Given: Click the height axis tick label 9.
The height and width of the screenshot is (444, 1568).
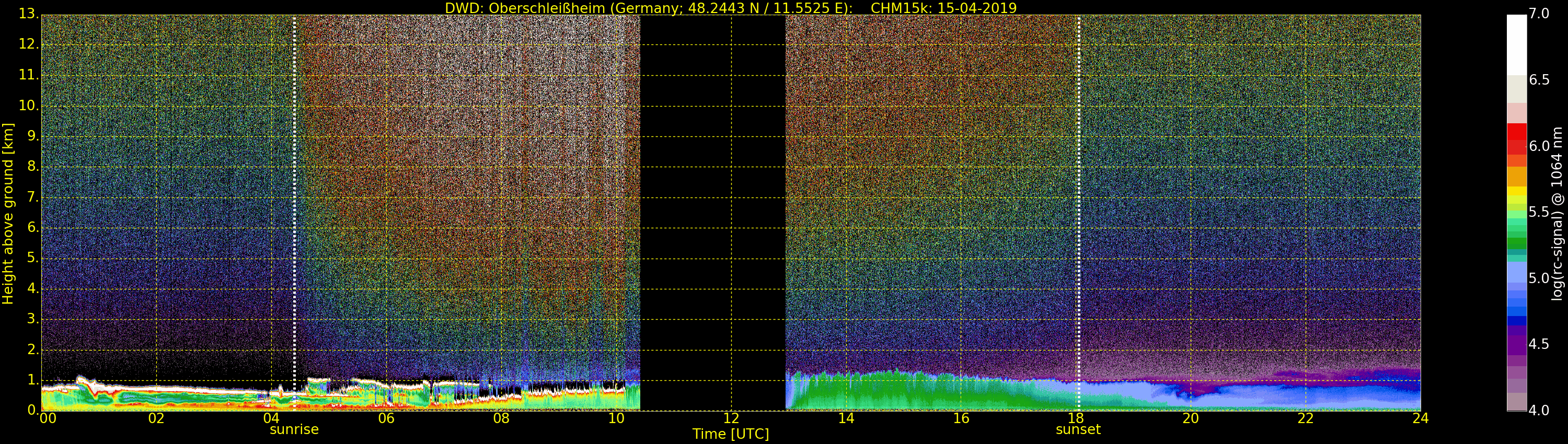Looking at the screenshot, I should [x=32, y=136].
